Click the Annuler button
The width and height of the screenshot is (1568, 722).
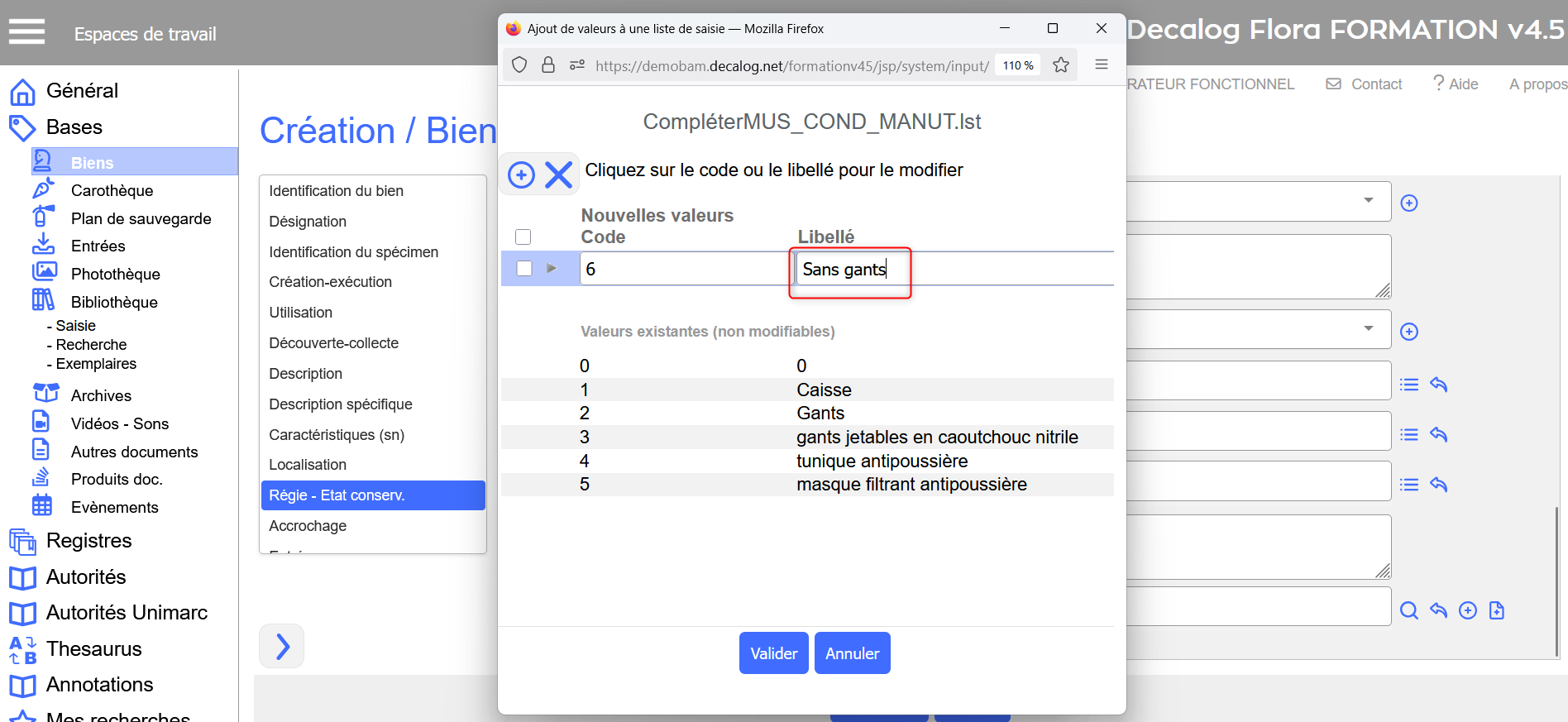(x=852, y=653)
